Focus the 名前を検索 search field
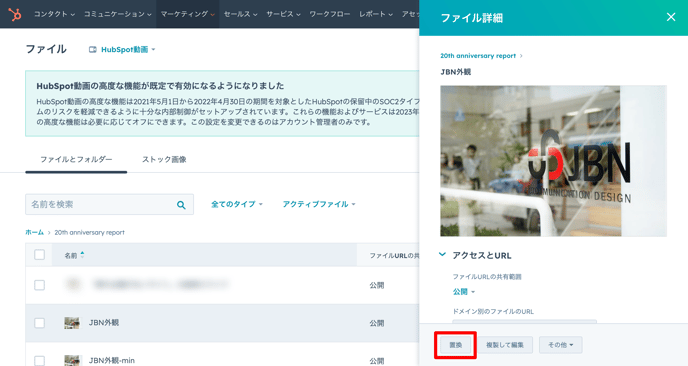 109,205
